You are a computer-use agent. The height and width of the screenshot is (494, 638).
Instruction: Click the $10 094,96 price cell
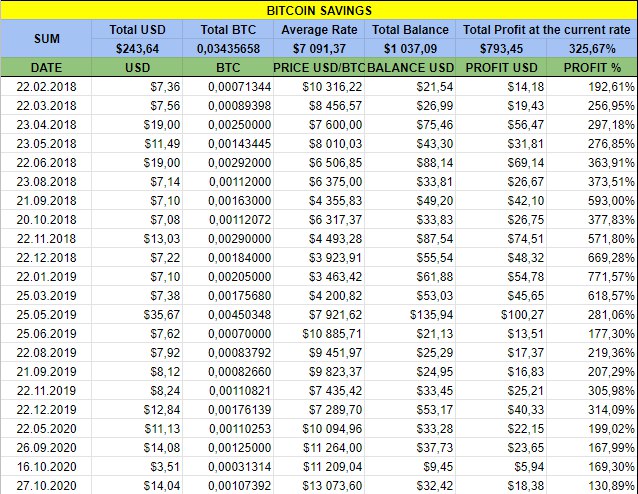319,428
